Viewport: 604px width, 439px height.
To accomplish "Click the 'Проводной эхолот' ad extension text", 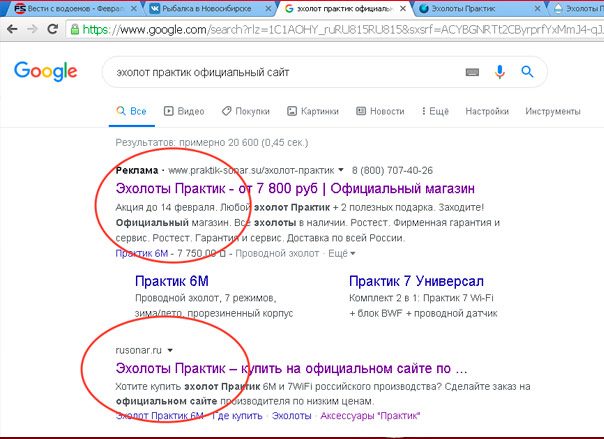I will pyautogui.click(x=277, y=253).
